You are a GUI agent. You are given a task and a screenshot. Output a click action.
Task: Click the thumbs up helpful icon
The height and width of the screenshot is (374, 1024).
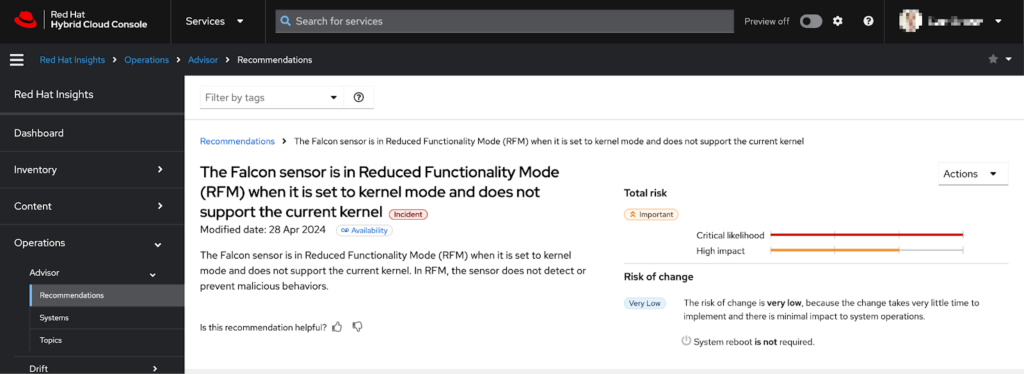(x=337, y=326)
